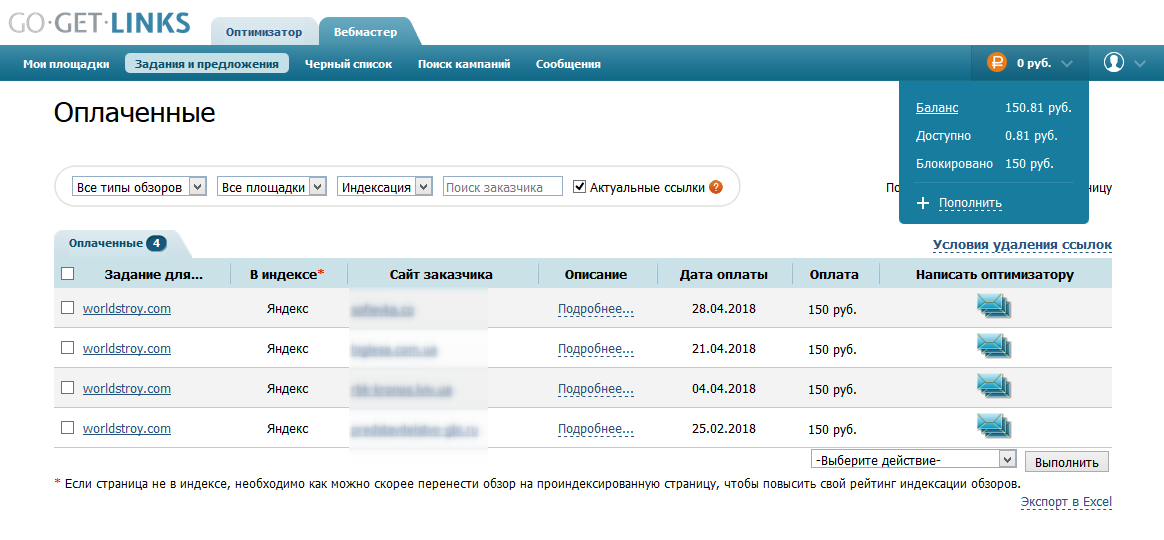This screenshot has width=1164, height=540.
Task: Click the message envelope icon for 21.04.2018 row
Action: [x=994, y=348]
